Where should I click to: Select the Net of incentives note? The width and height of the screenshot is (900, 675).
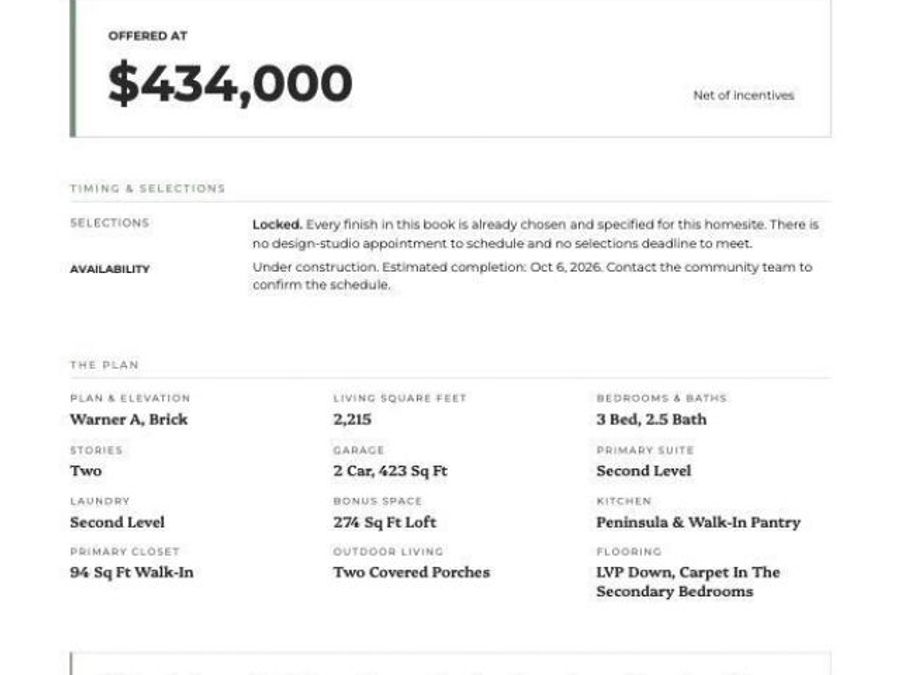pyautogui.click(x=743, y=95)
